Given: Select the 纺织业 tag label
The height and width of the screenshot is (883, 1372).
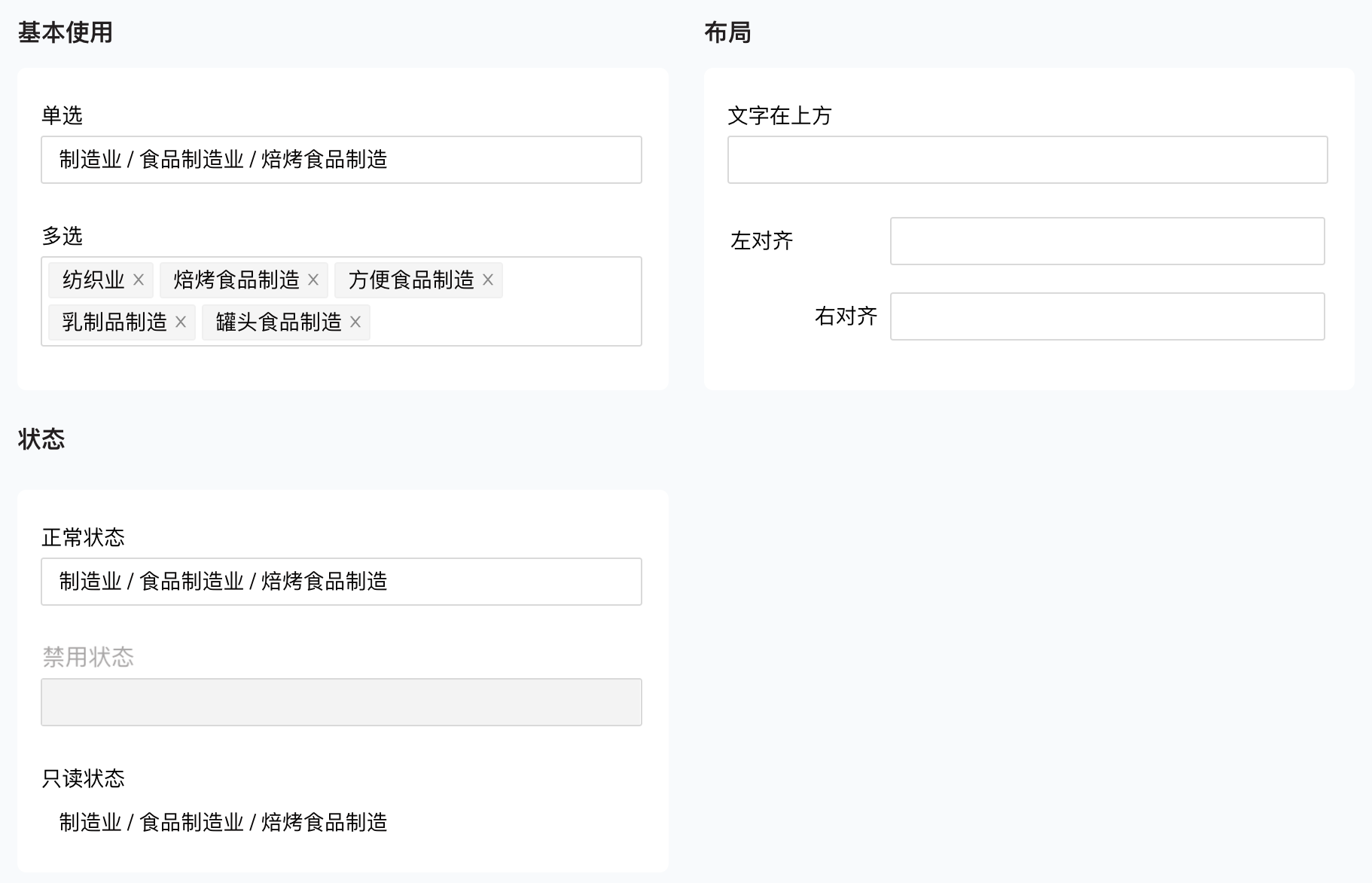Looking at the screenshot, I should point(93,280).
